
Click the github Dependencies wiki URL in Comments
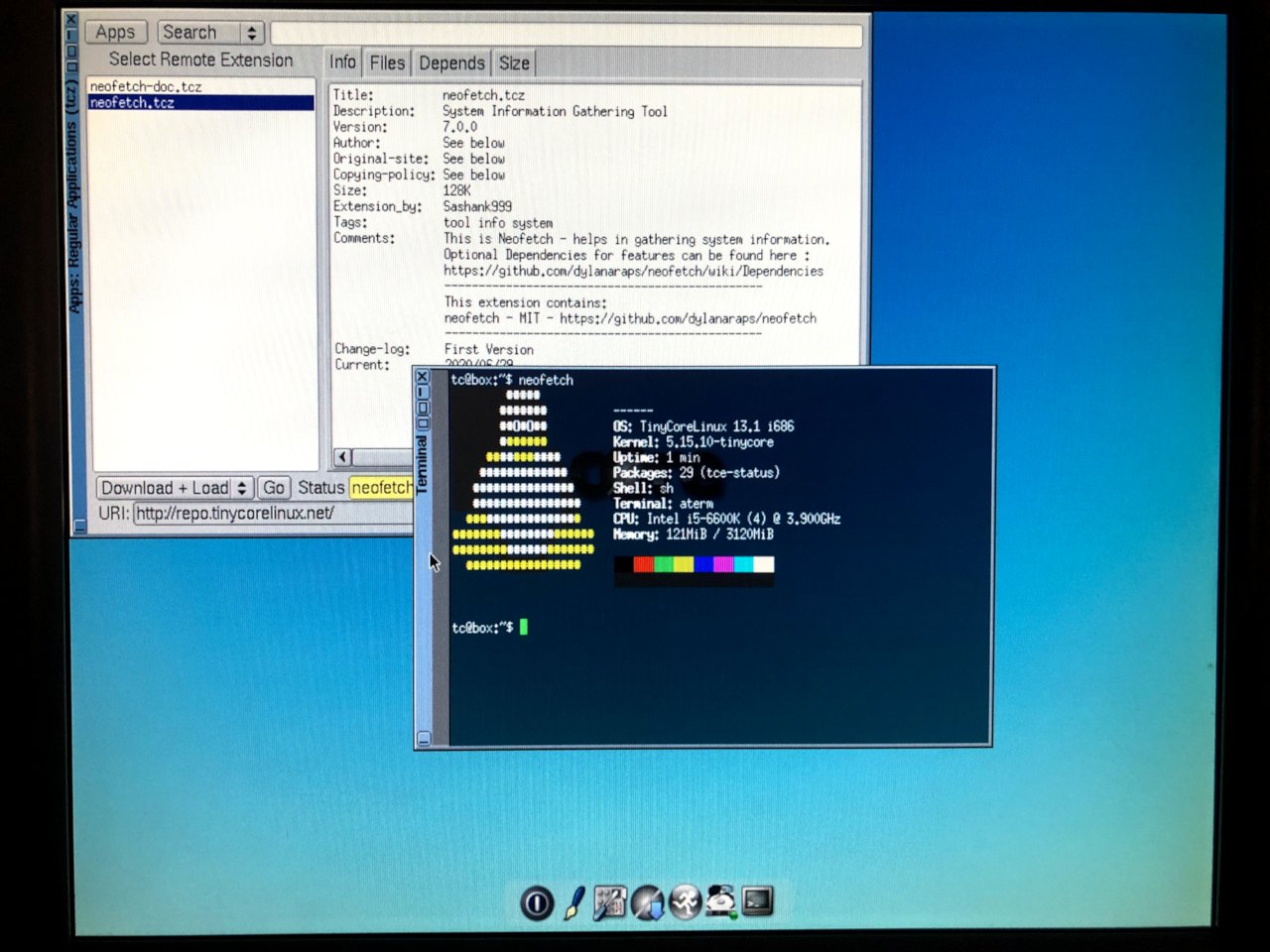pos(633,271)
